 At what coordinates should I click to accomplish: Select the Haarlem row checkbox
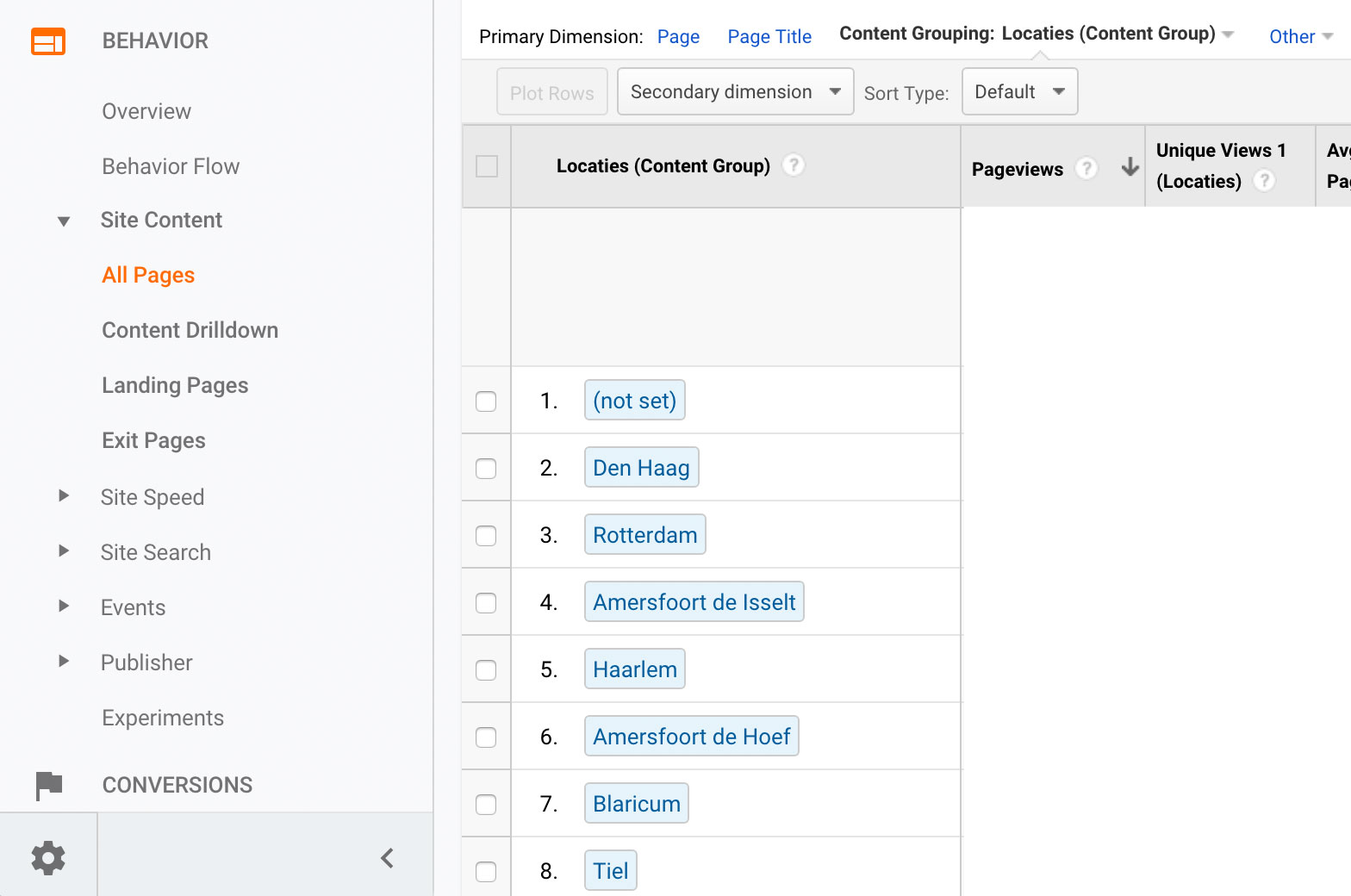[486, 670]
